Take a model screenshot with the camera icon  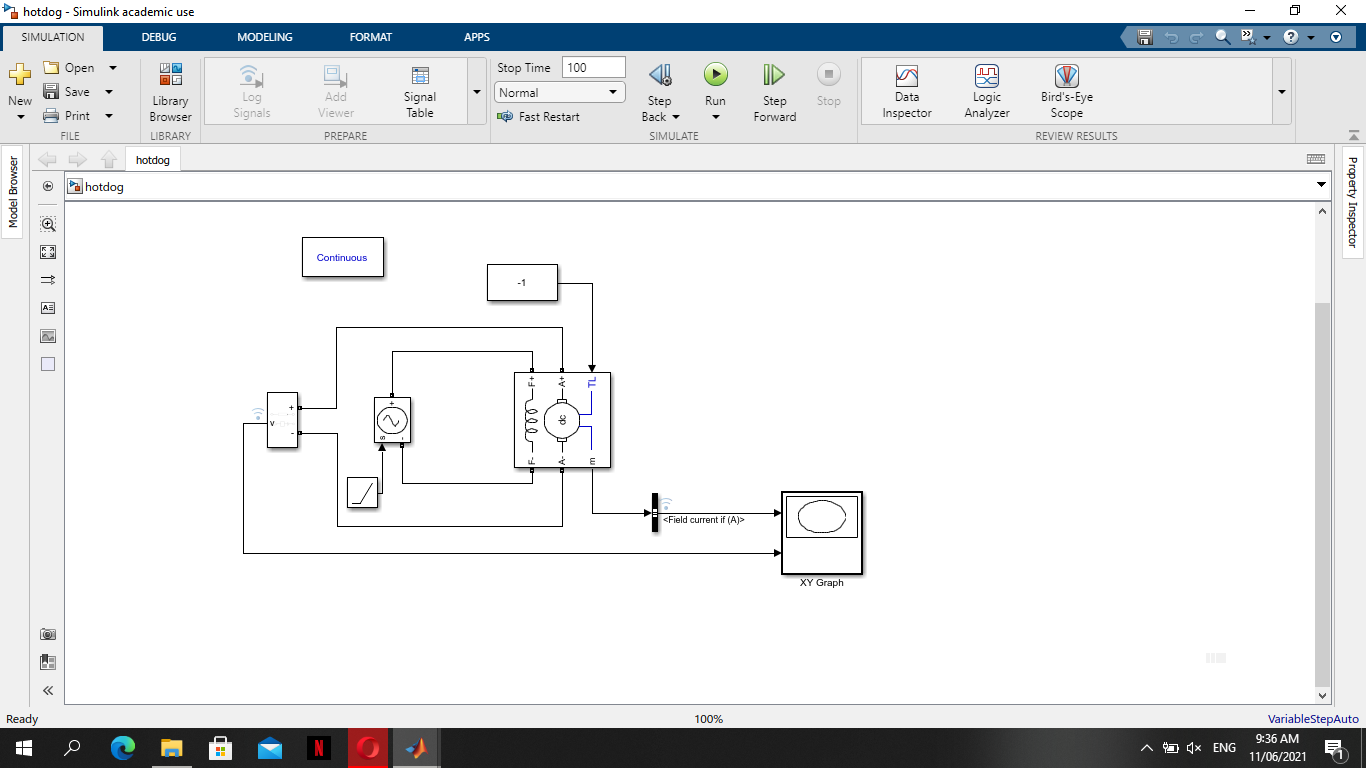click(47, 634)
